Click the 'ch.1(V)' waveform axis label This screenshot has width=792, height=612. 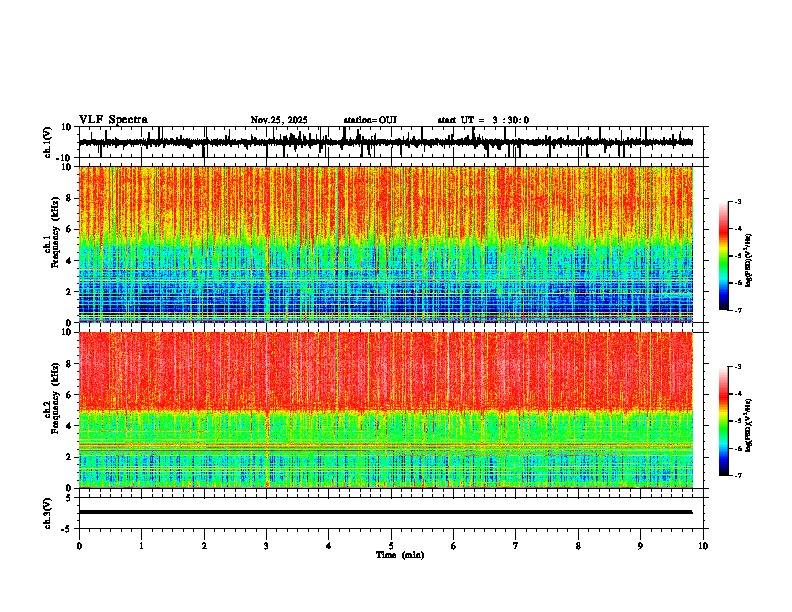48,142
